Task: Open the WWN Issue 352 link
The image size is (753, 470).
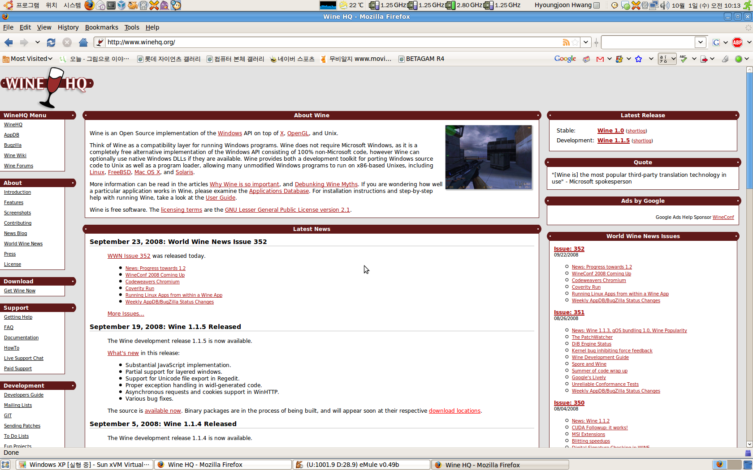Action: pyautogui.click(x=129, y=256)
